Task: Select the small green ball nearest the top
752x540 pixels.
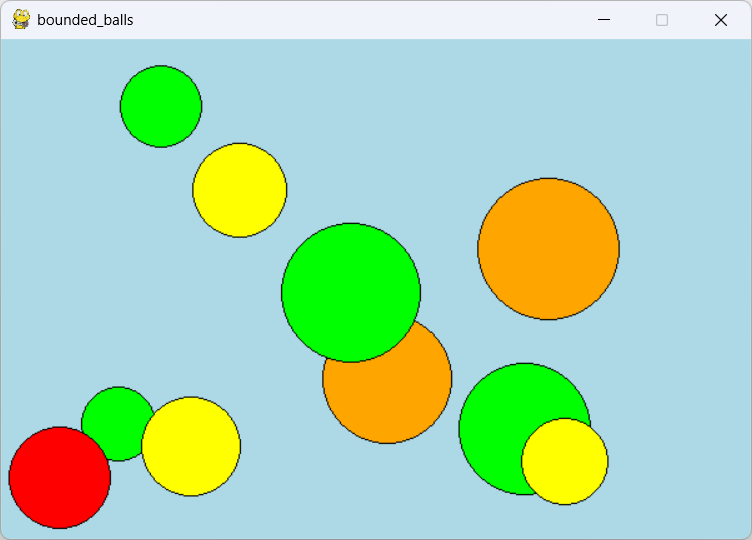Action: click(161, 106)
